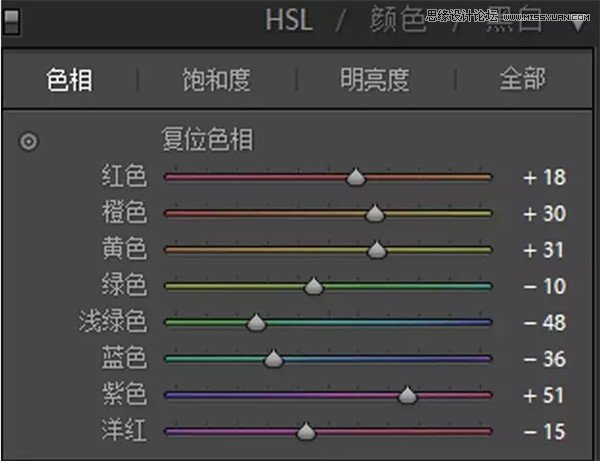Click the 绿色 value field -10
The width and height of the screenshot is (600, 461).
tap(545, 286)
